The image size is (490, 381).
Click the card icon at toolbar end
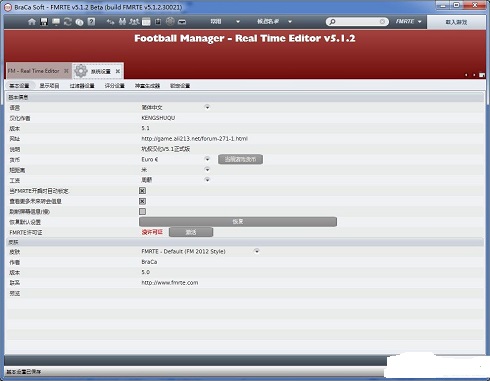point(182,22)
